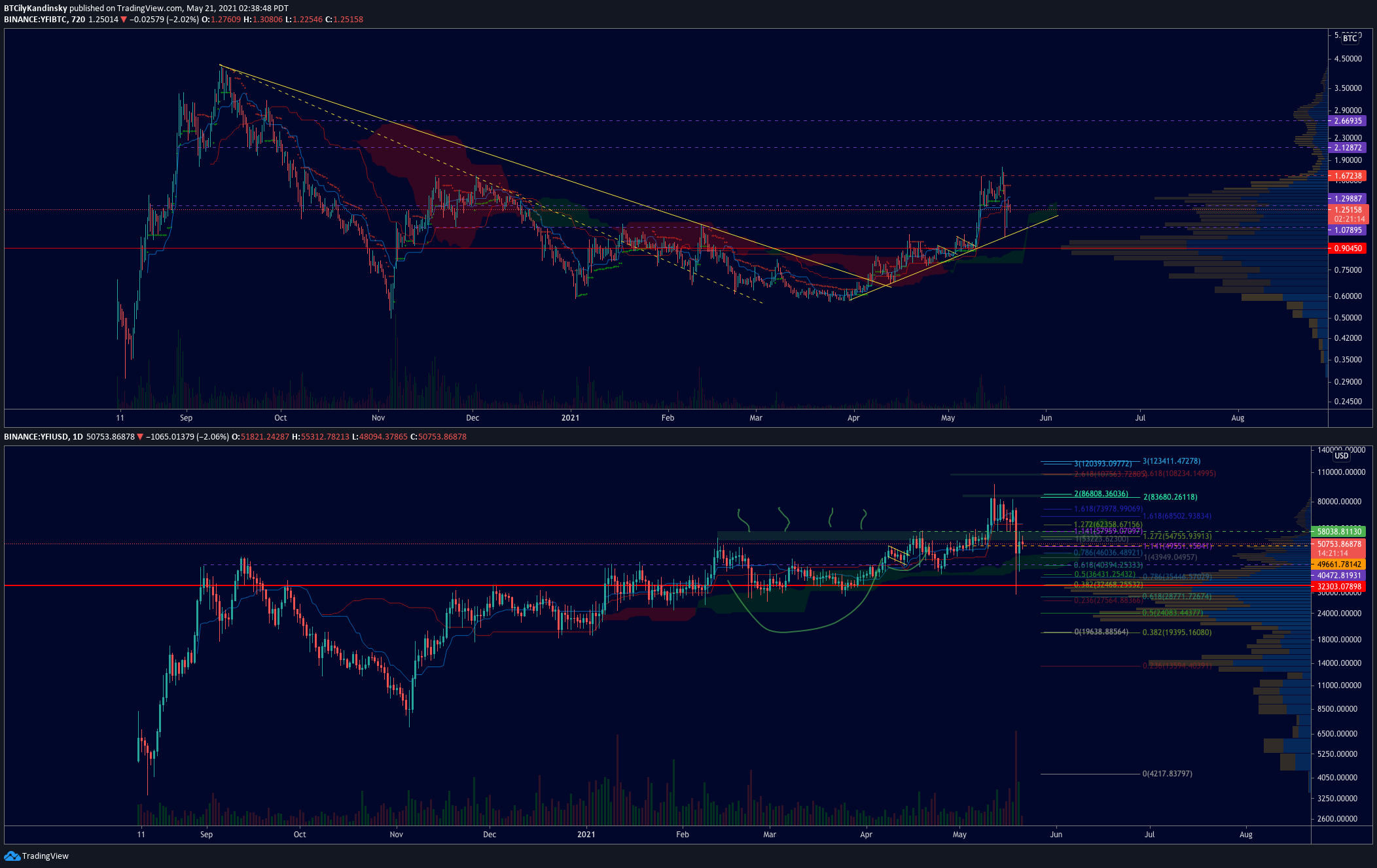Click the 2(83680.26118) Fibonacci level label
This screenshot has width=1377, height=868.
coord(1170,497)
